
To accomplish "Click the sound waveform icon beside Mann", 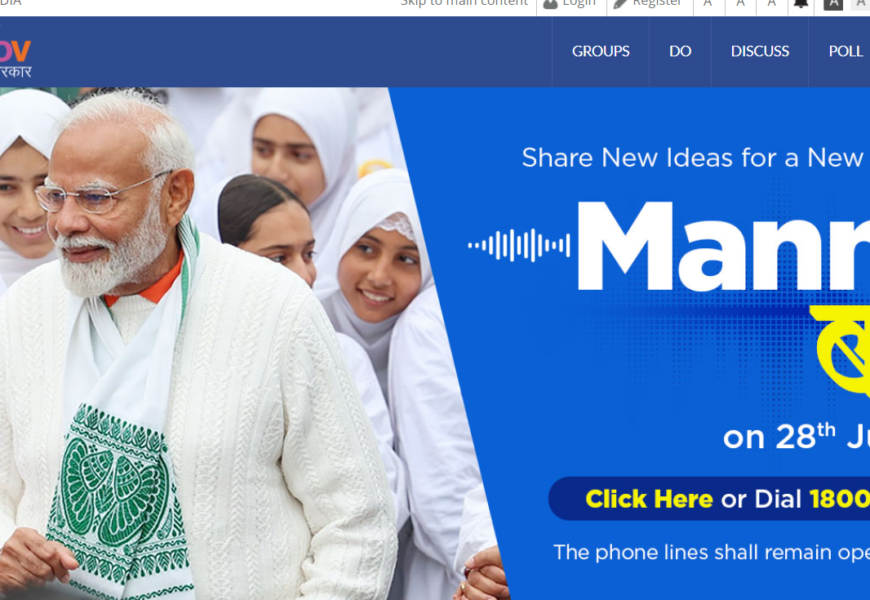I will (519, 245).
